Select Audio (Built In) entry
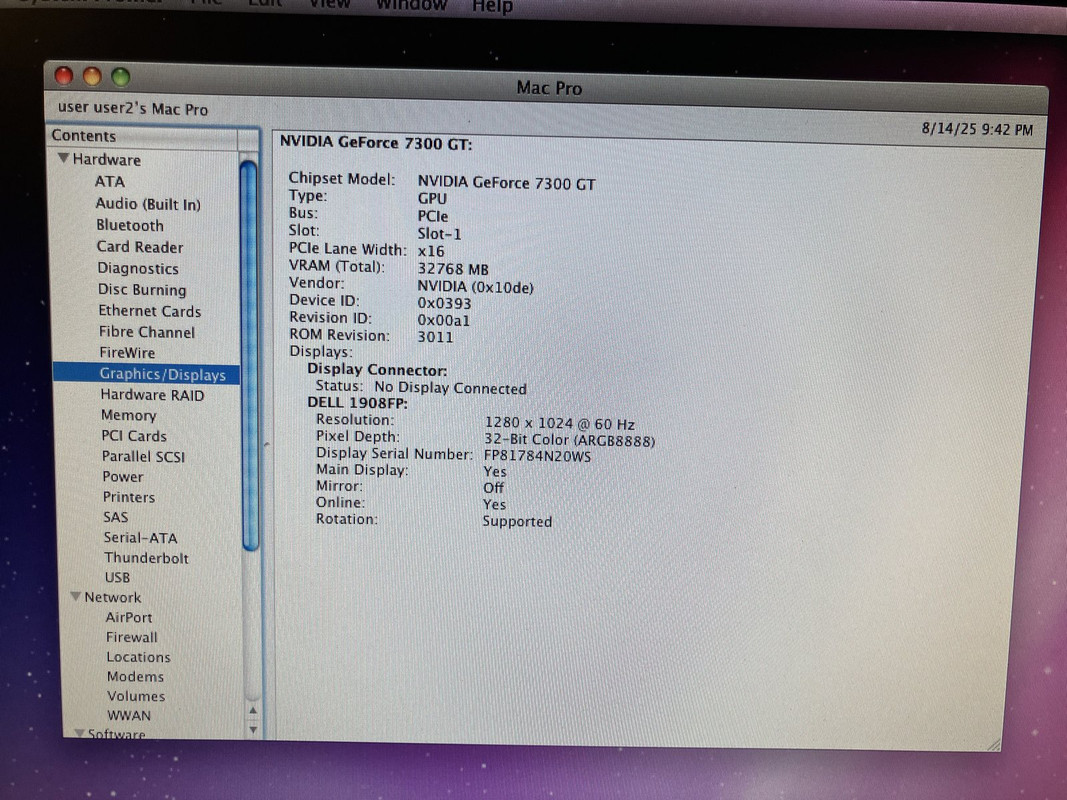This screenshot has height=800, width=1067. pos(148,203)
